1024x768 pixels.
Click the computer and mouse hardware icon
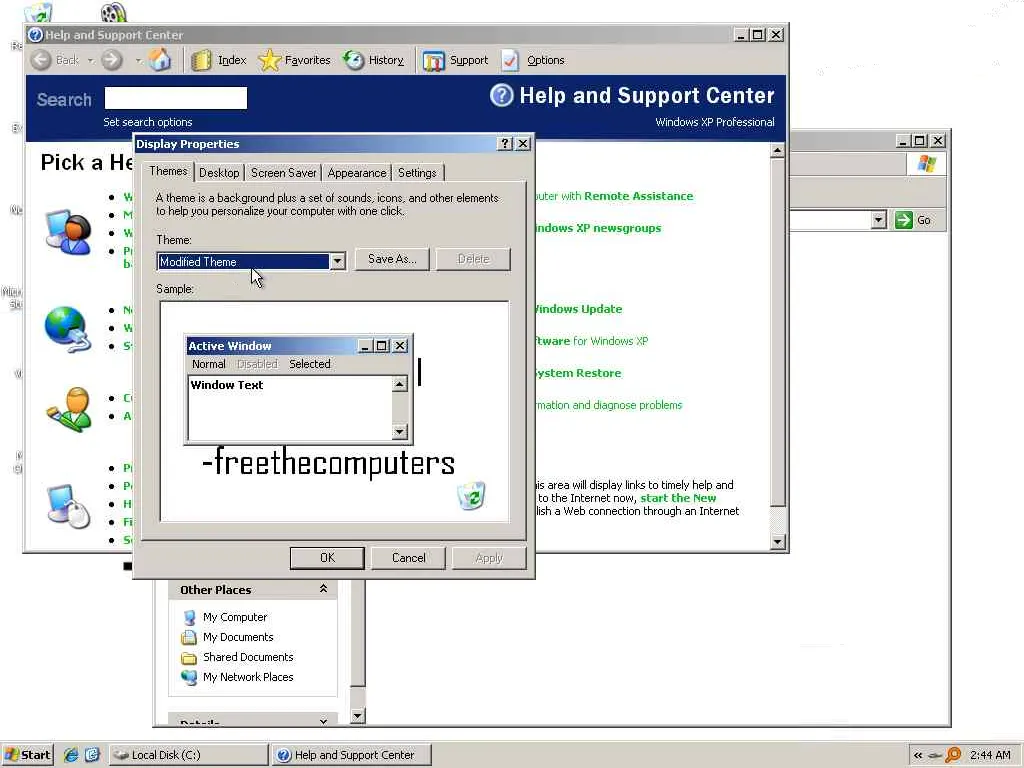(x=68, y=505)
